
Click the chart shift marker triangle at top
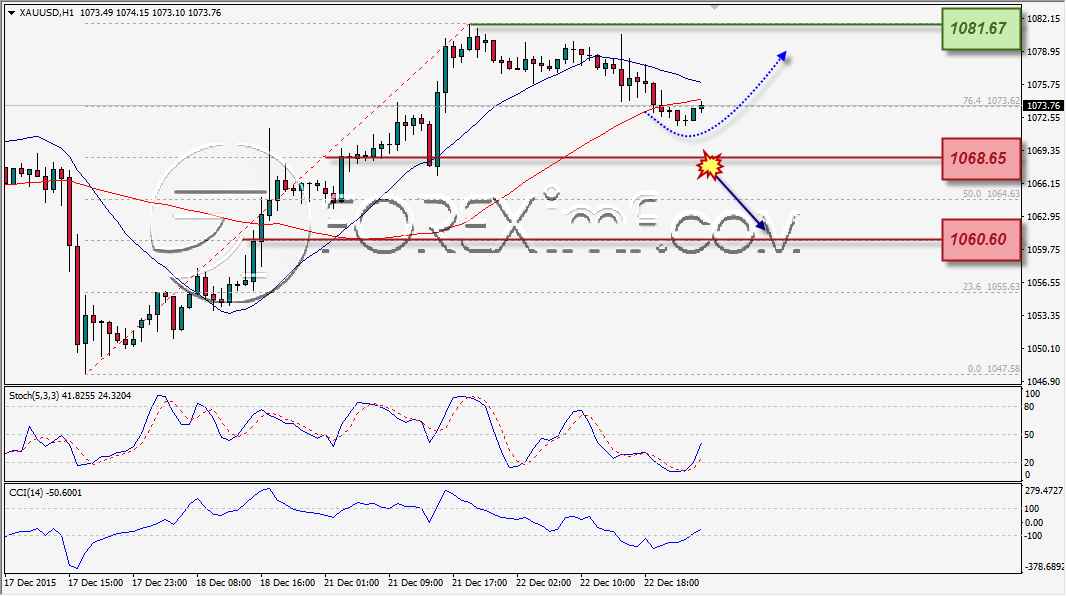pyautogui.click(x=714, y=7)
